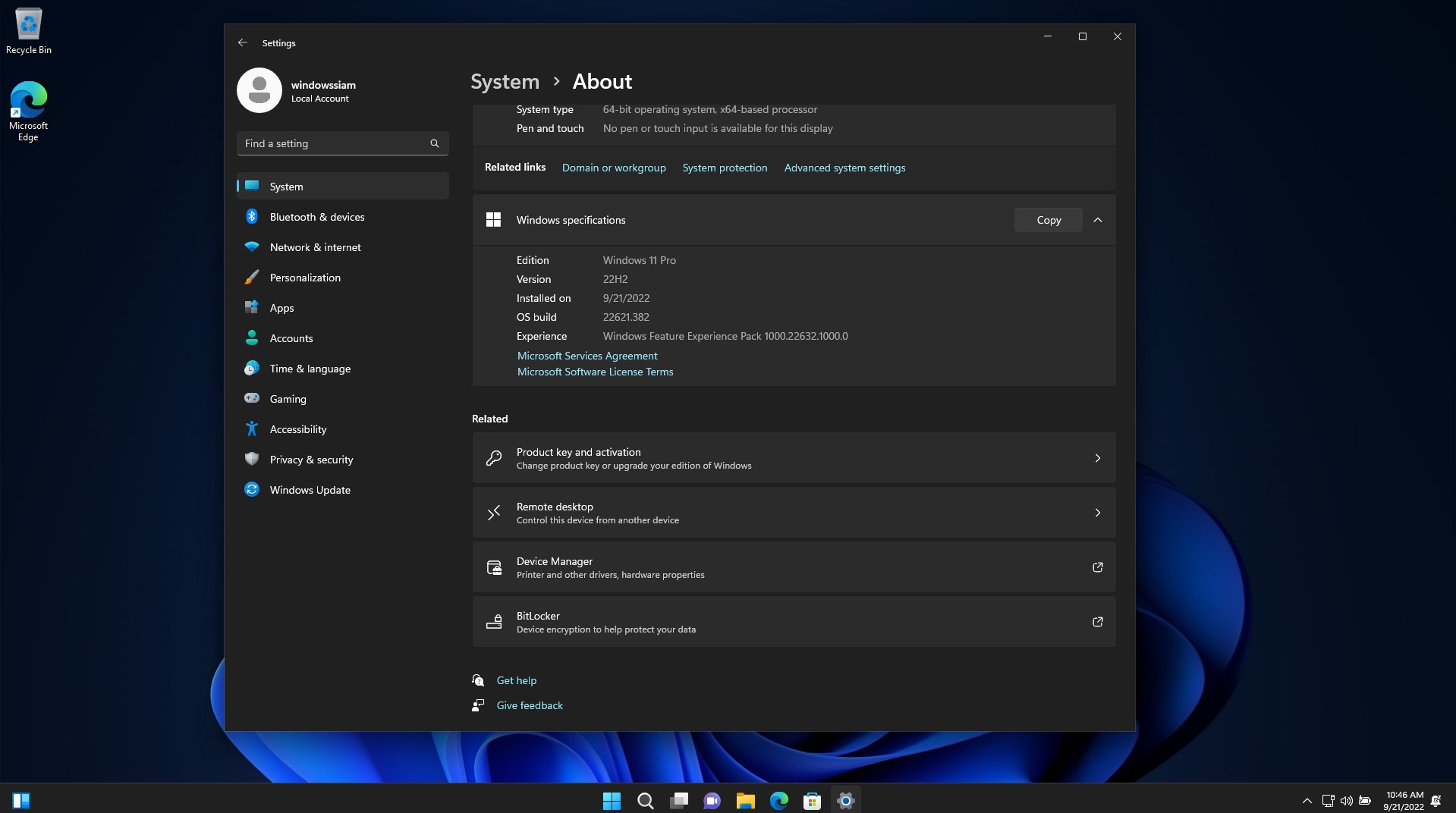Click the Gaming controller icon
Viewport: 1456px width, 813px height.
[x=252, y=398]
